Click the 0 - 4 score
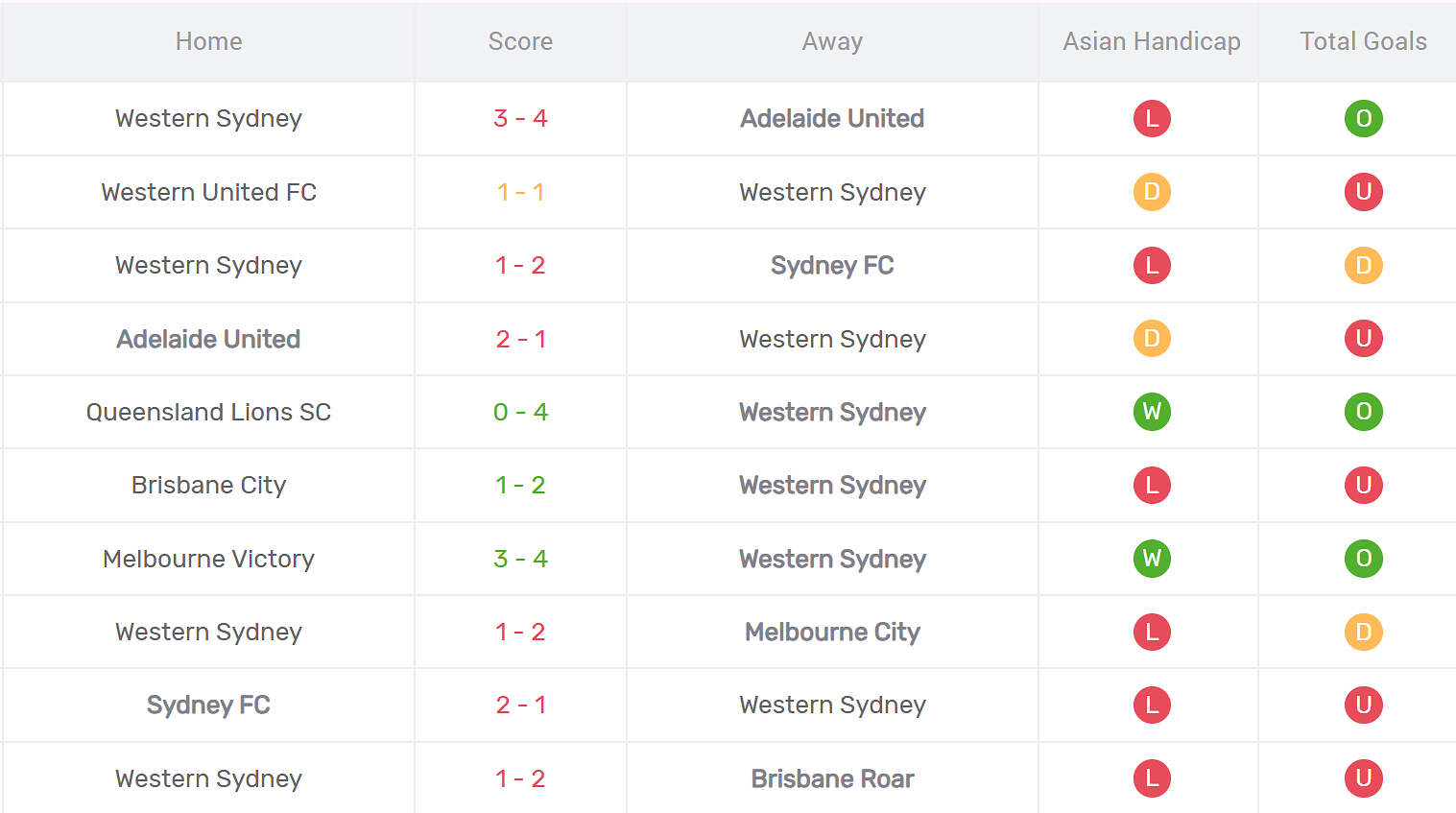 pyautogui.click(x=520, y=412)
